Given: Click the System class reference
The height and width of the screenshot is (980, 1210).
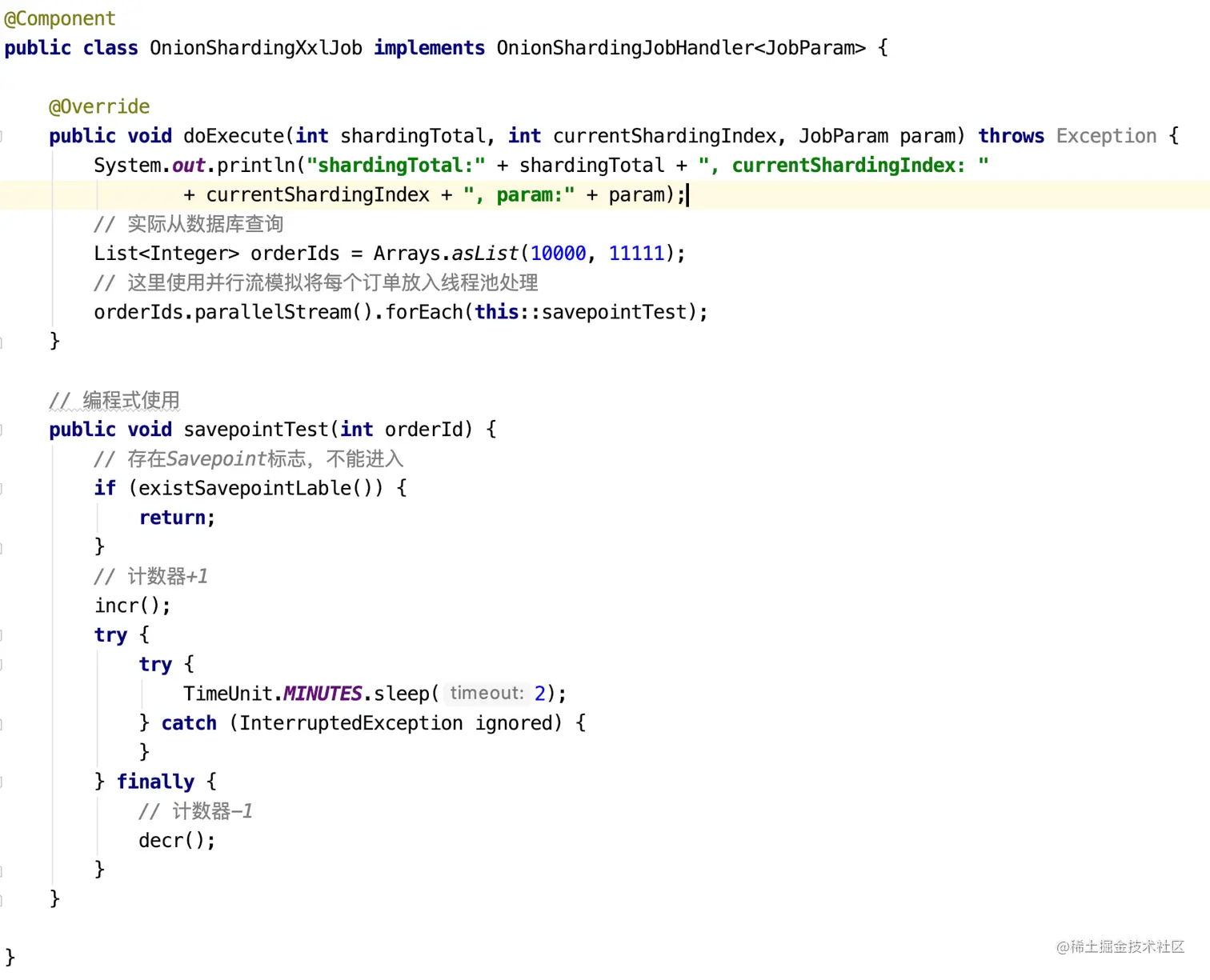Looking at the screenshot, I should tap(127, 166).
